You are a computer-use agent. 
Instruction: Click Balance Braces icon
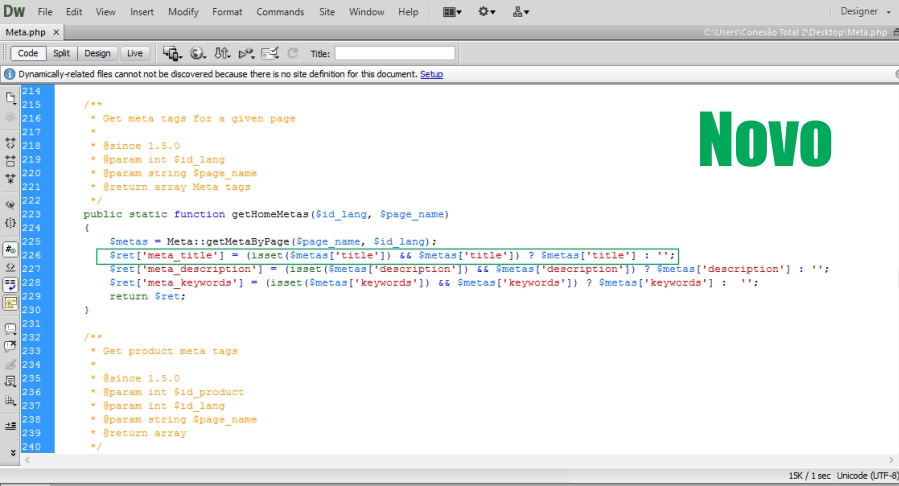[10, 223]
